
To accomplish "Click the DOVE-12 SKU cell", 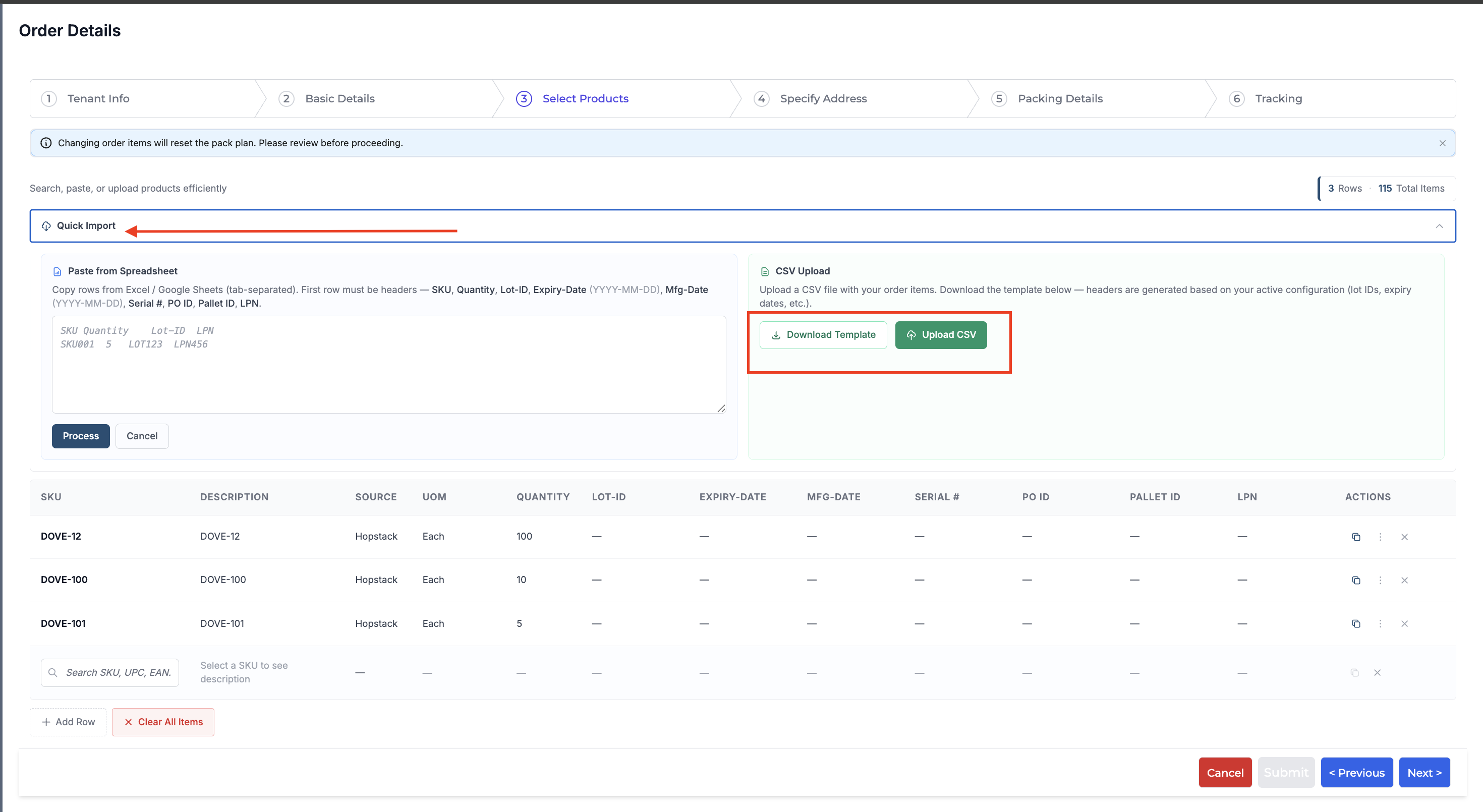I will click(x=61, y=536).
